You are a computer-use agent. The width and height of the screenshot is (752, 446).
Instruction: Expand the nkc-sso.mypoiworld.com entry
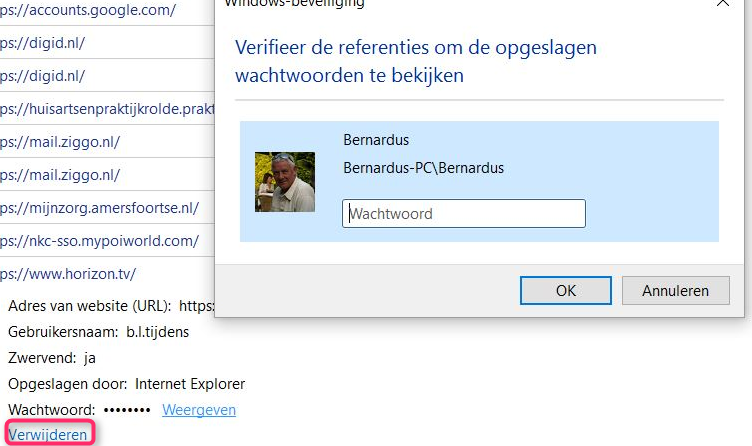tap(99, 241)
